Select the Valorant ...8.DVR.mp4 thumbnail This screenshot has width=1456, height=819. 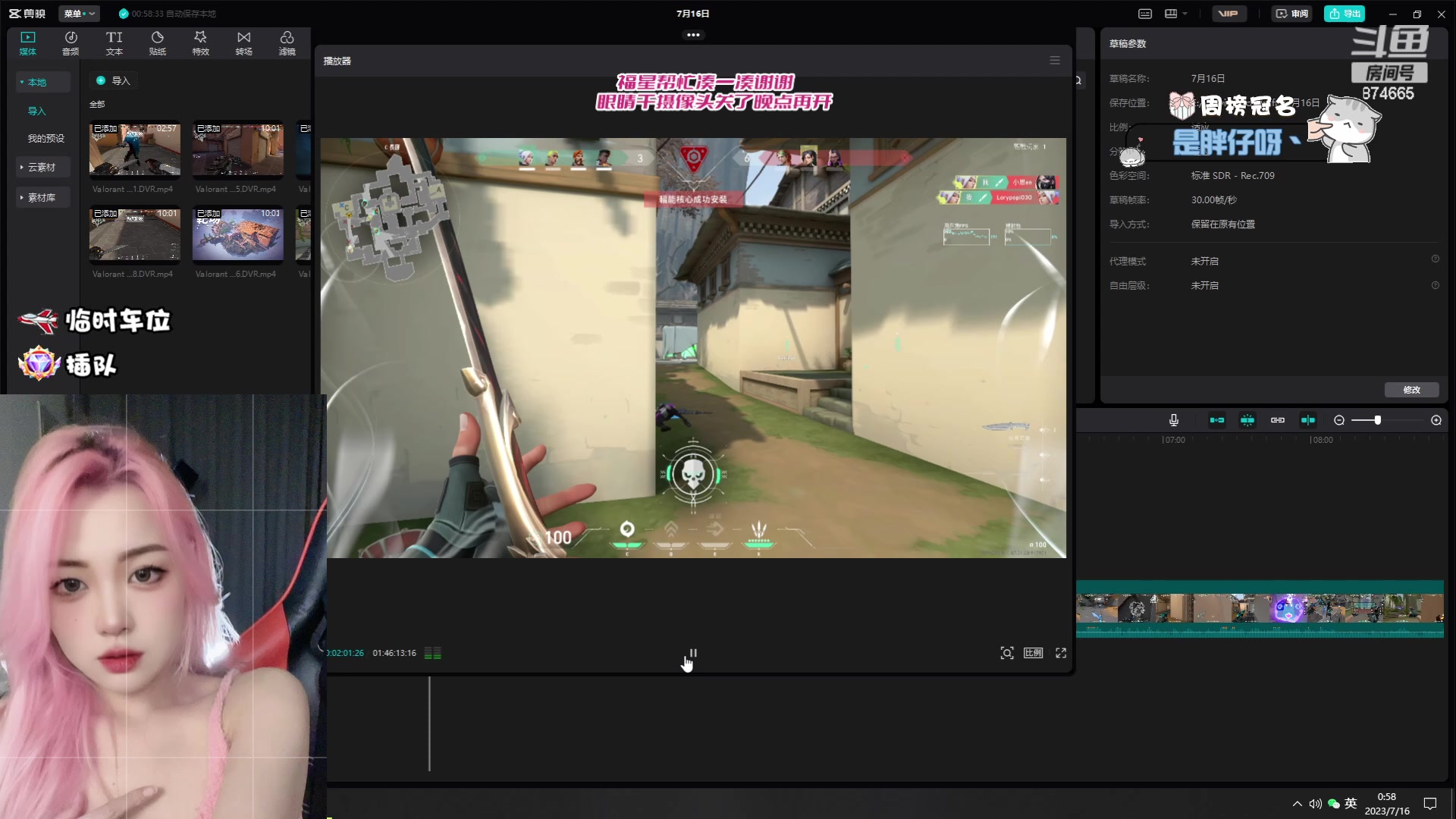(x=134, y=234)
